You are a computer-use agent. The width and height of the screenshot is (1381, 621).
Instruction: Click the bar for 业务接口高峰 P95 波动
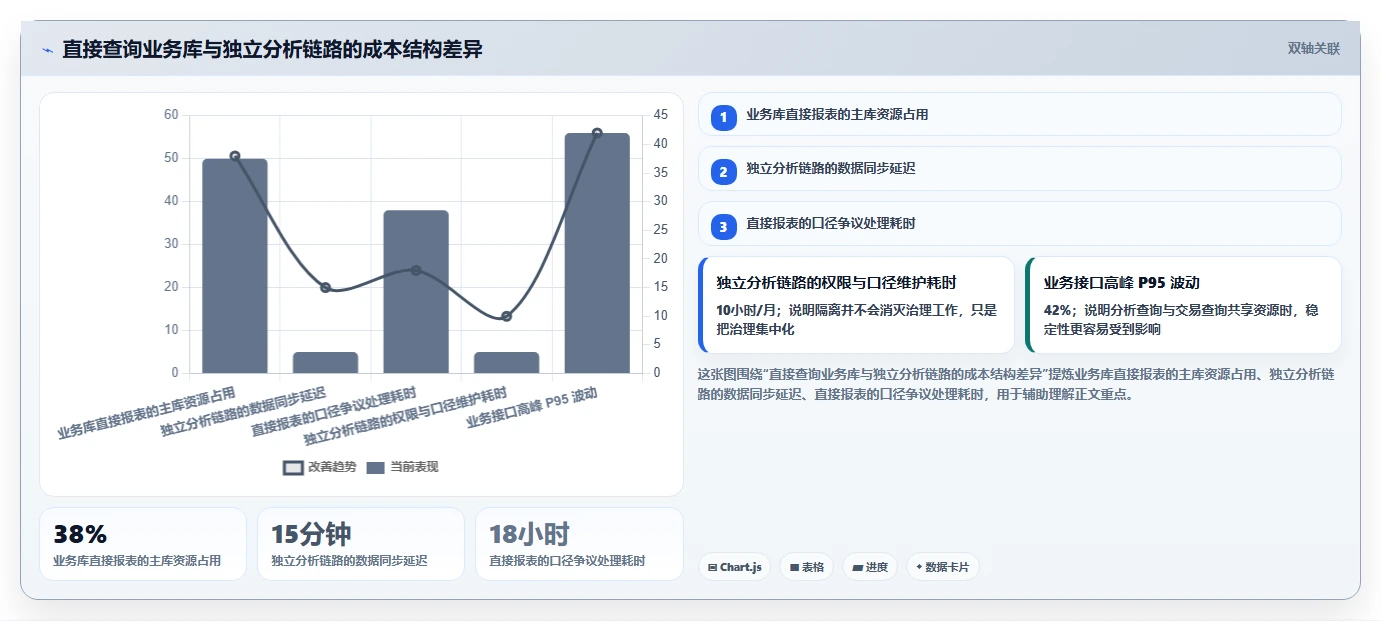tap(597, 253)
